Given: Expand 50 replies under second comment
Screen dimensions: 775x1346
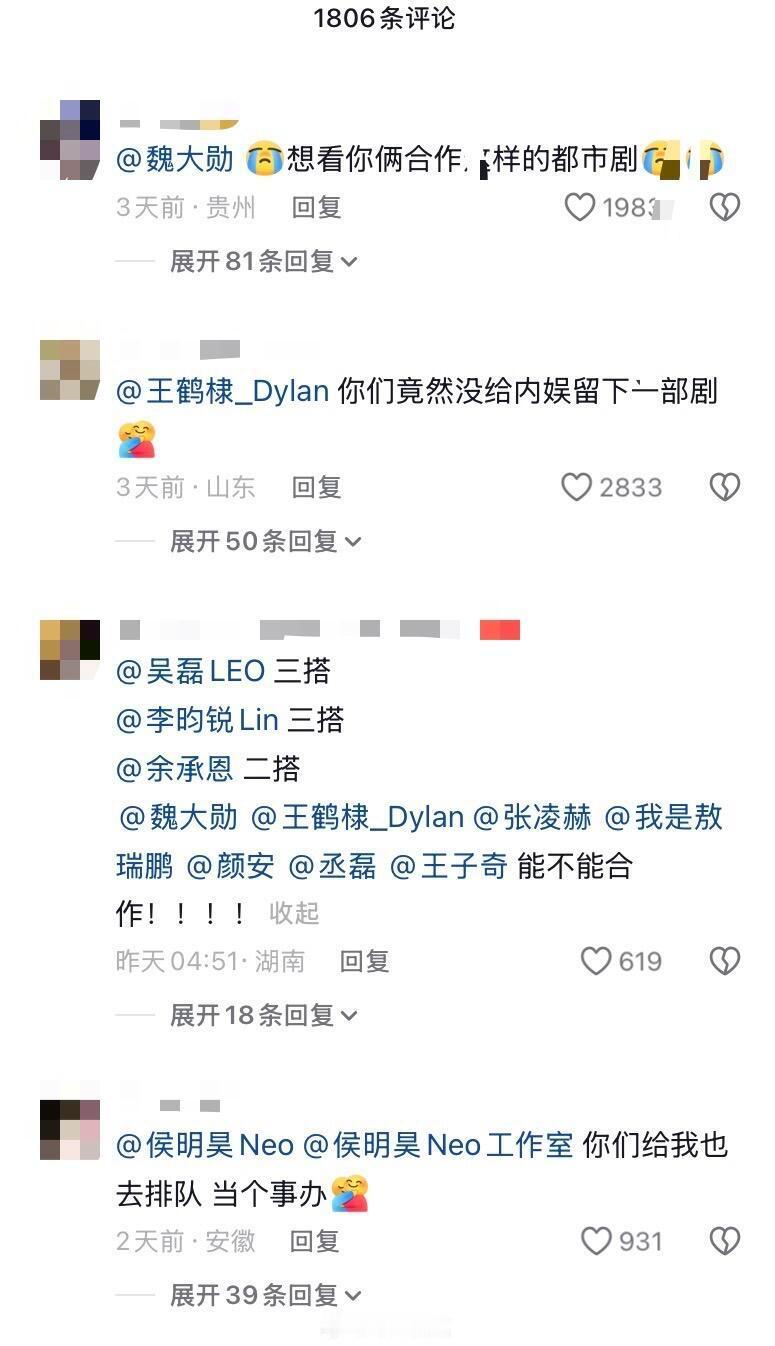Looking at the screenshot, I should click(x=265, y=541).
